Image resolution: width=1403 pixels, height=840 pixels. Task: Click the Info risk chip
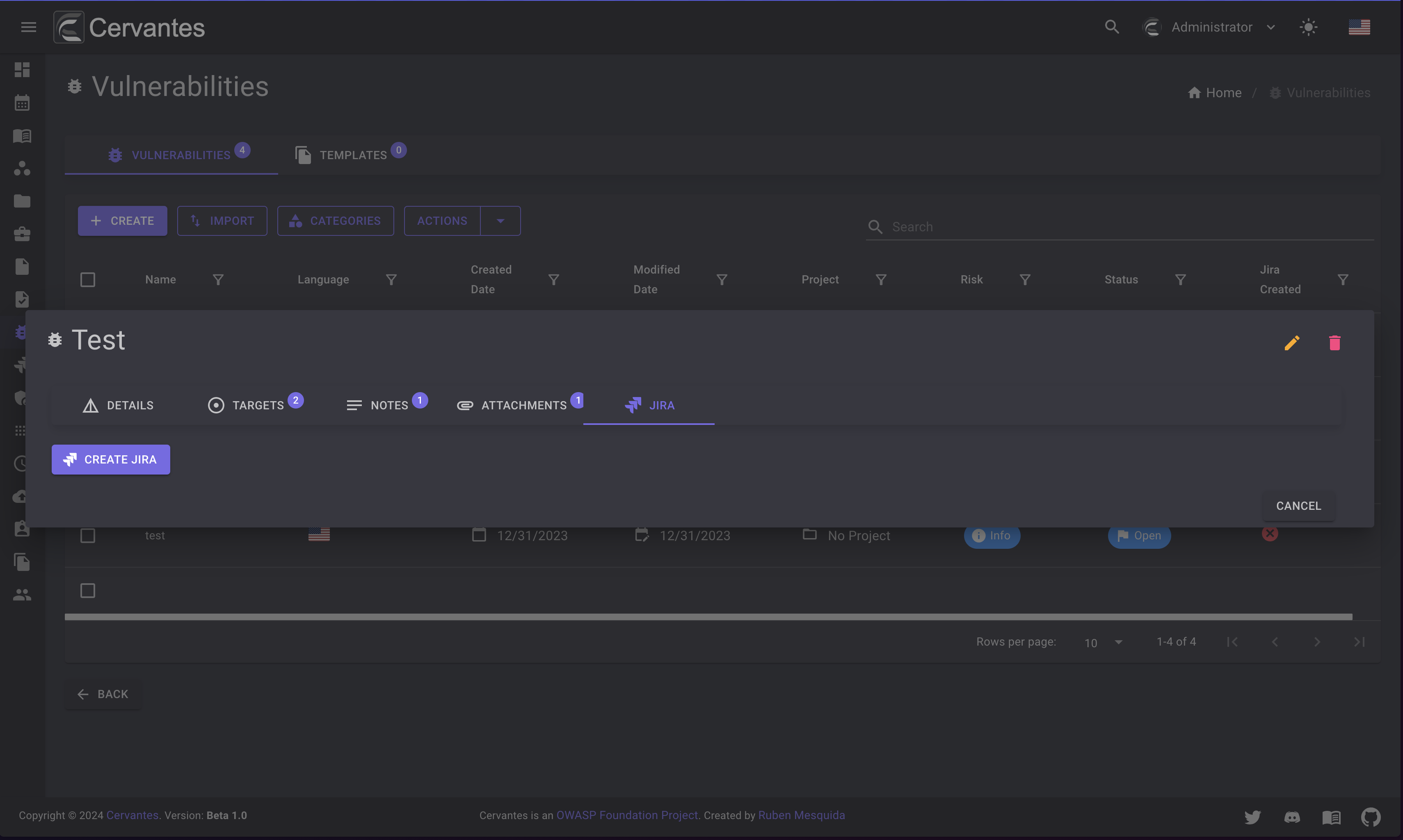992,536
